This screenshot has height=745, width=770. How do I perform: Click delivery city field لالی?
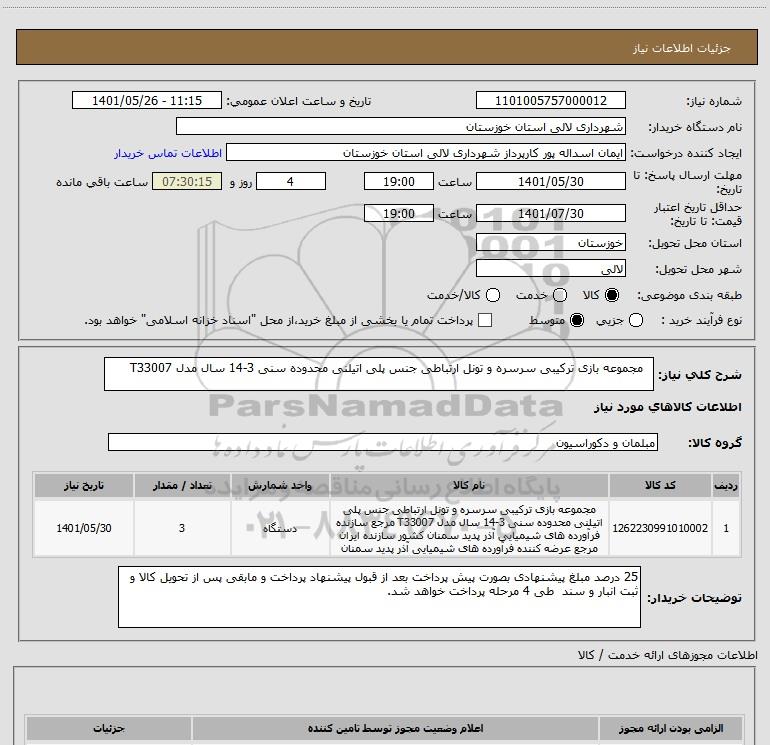coord(550,268)
